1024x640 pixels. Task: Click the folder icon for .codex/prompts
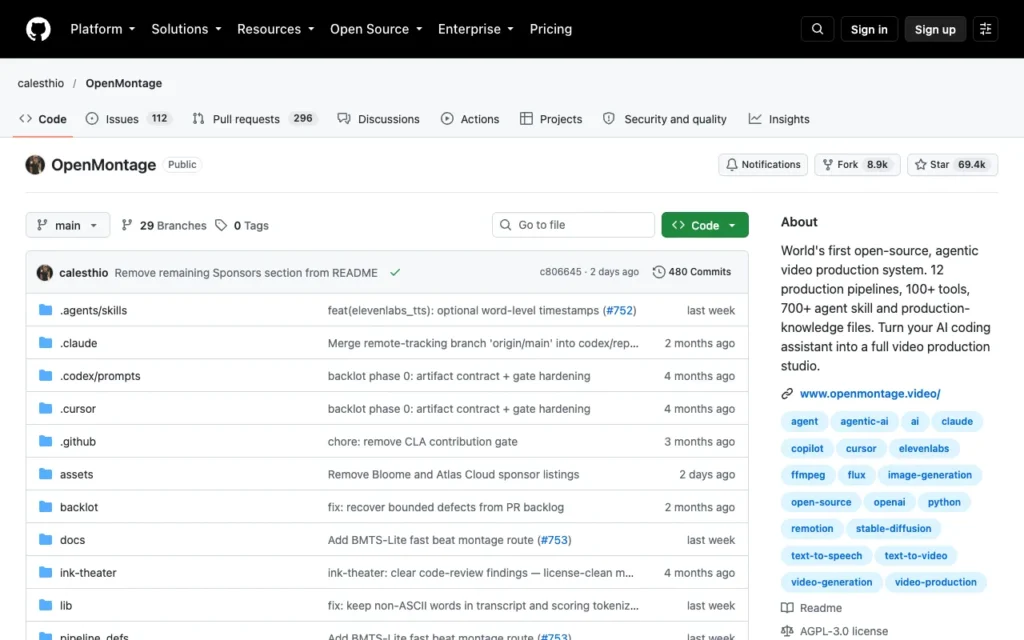[x=45, y=376]
